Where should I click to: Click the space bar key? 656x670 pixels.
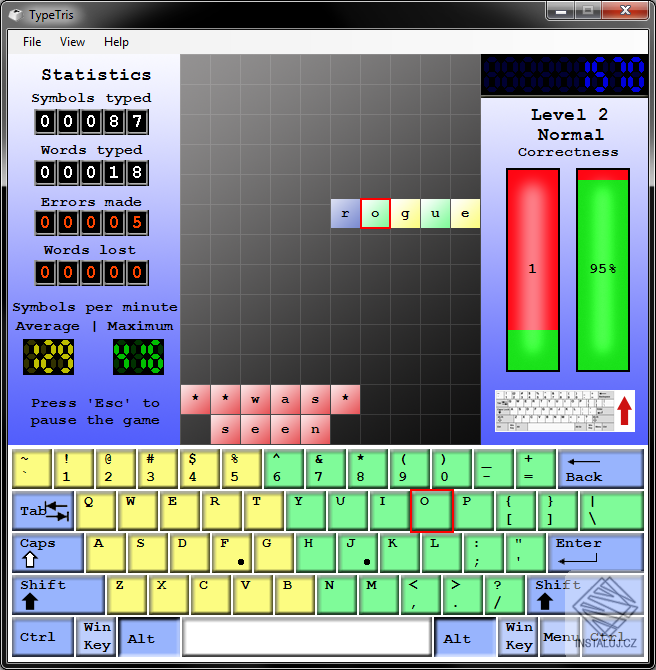[x=306, y=636]
